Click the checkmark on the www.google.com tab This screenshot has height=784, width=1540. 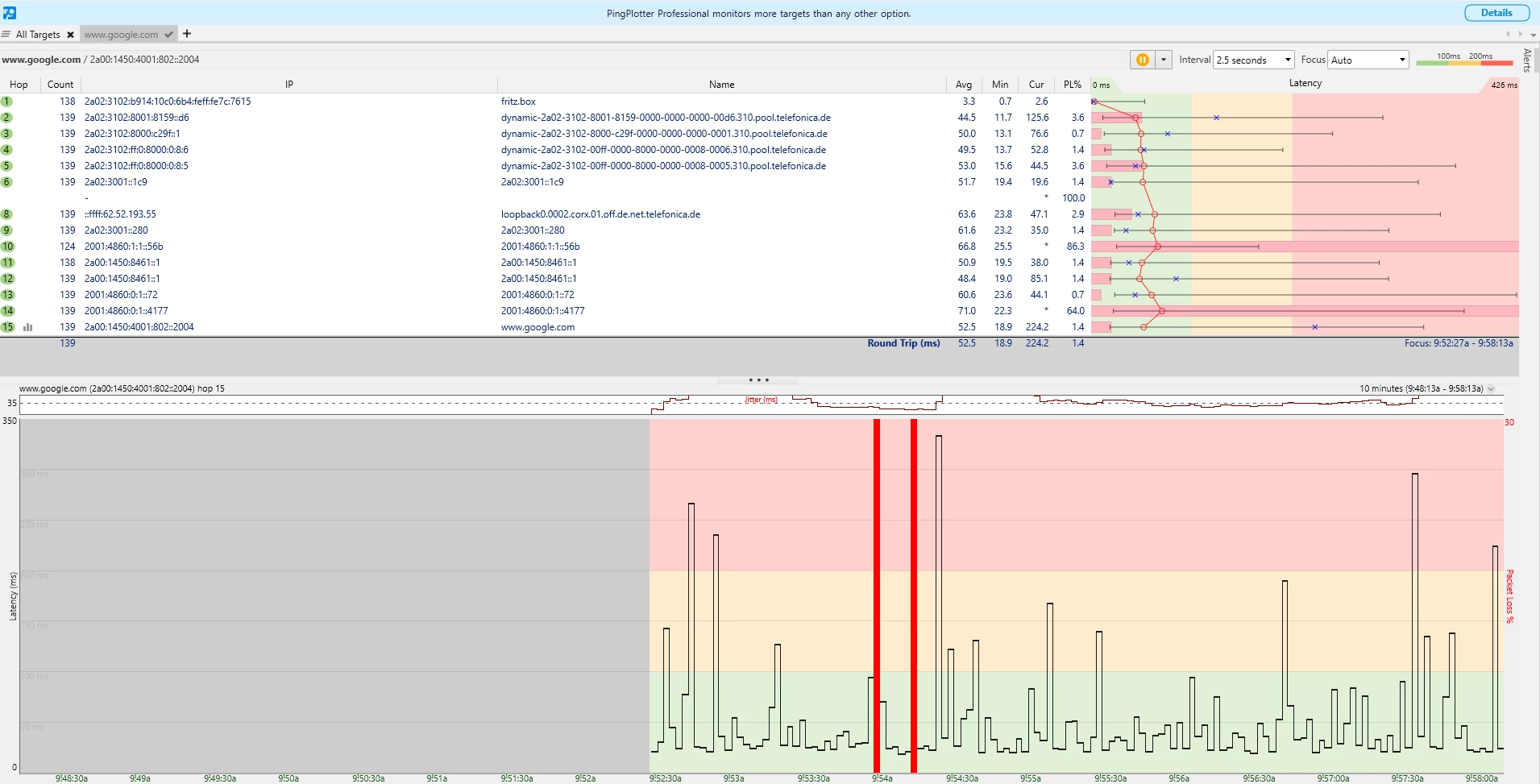coord(168,35)
